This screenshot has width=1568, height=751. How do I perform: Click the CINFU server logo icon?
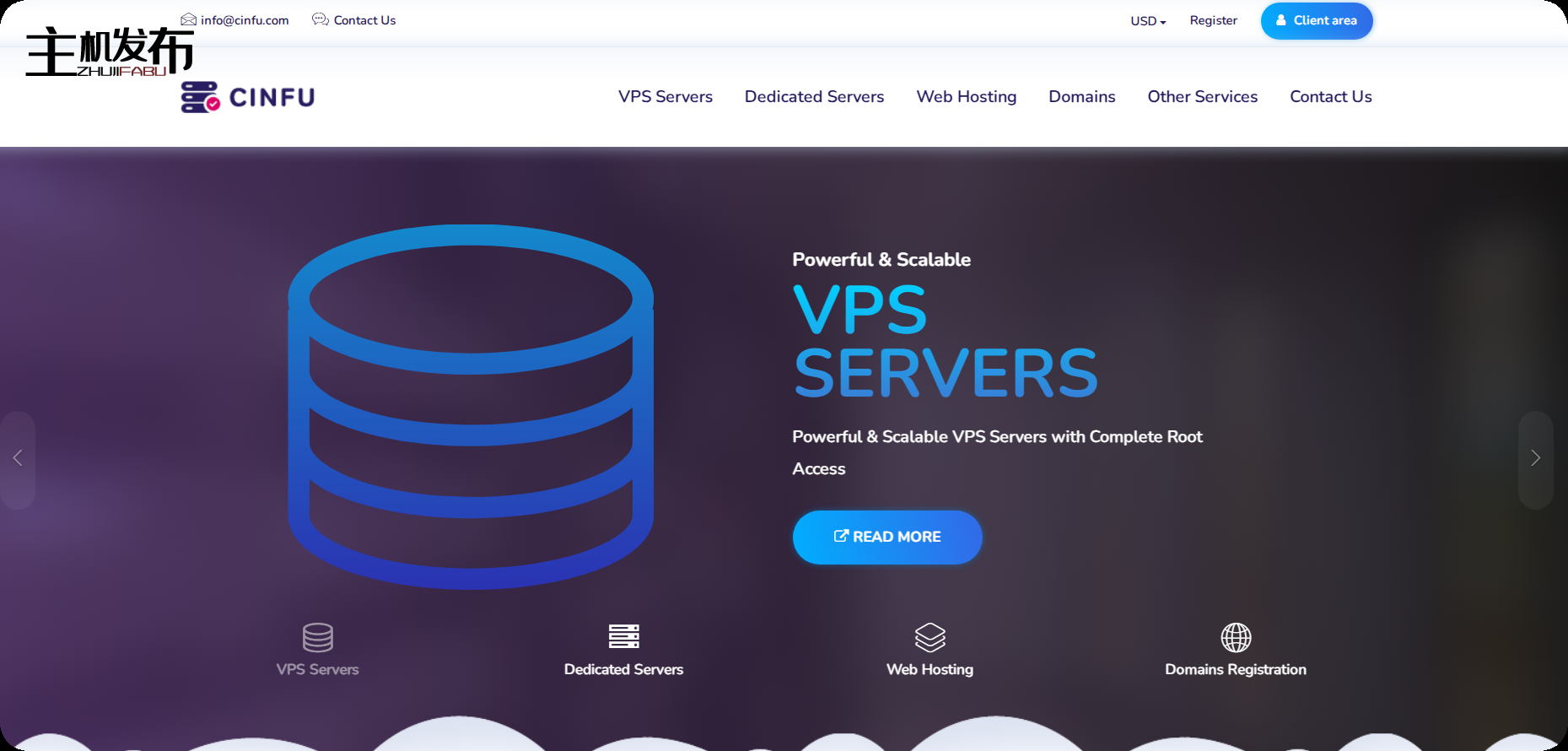(x=200, y=98)
